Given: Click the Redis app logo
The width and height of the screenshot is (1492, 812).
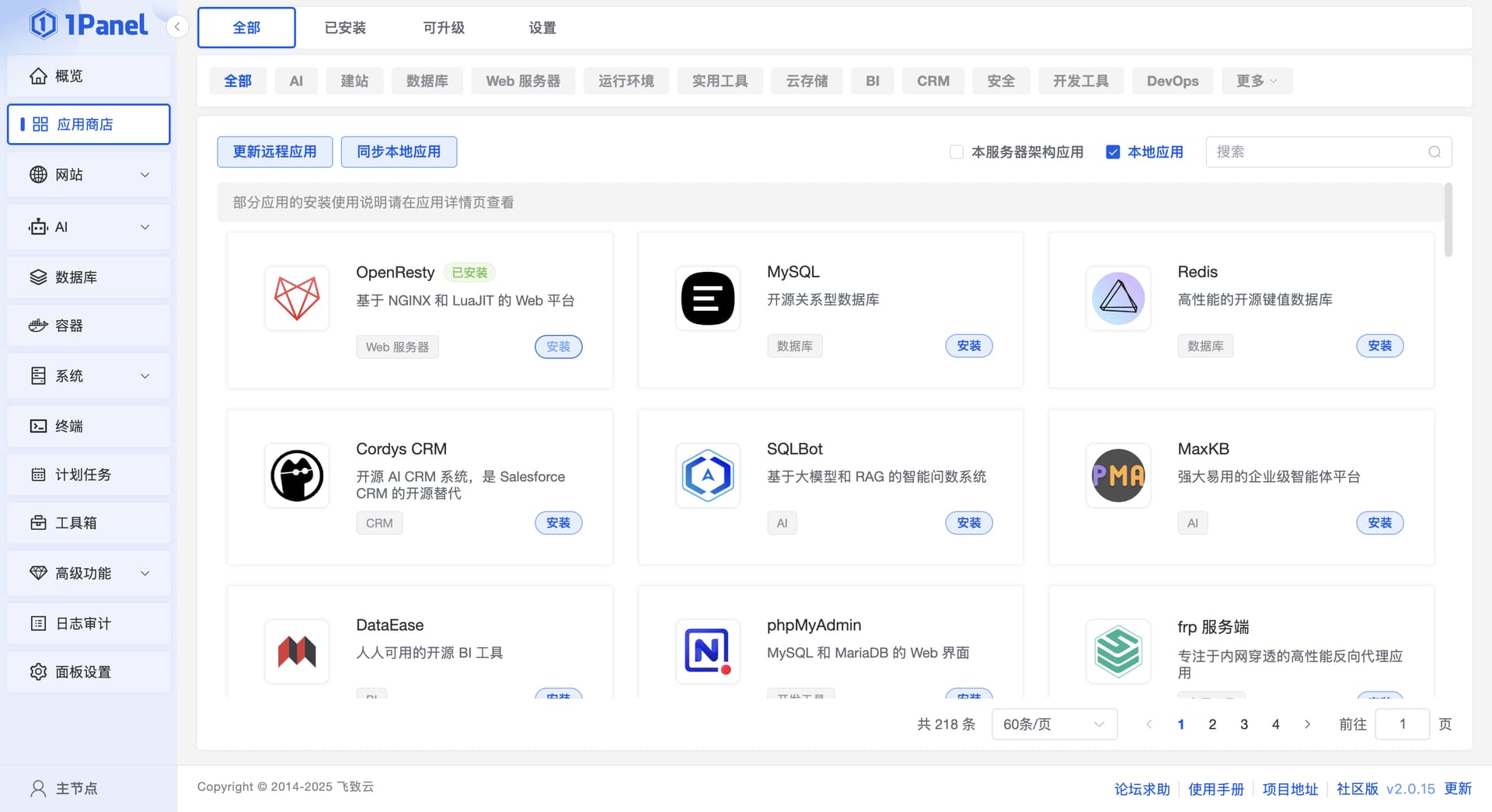Looking at the screenshot, I should click(1117, 298).
